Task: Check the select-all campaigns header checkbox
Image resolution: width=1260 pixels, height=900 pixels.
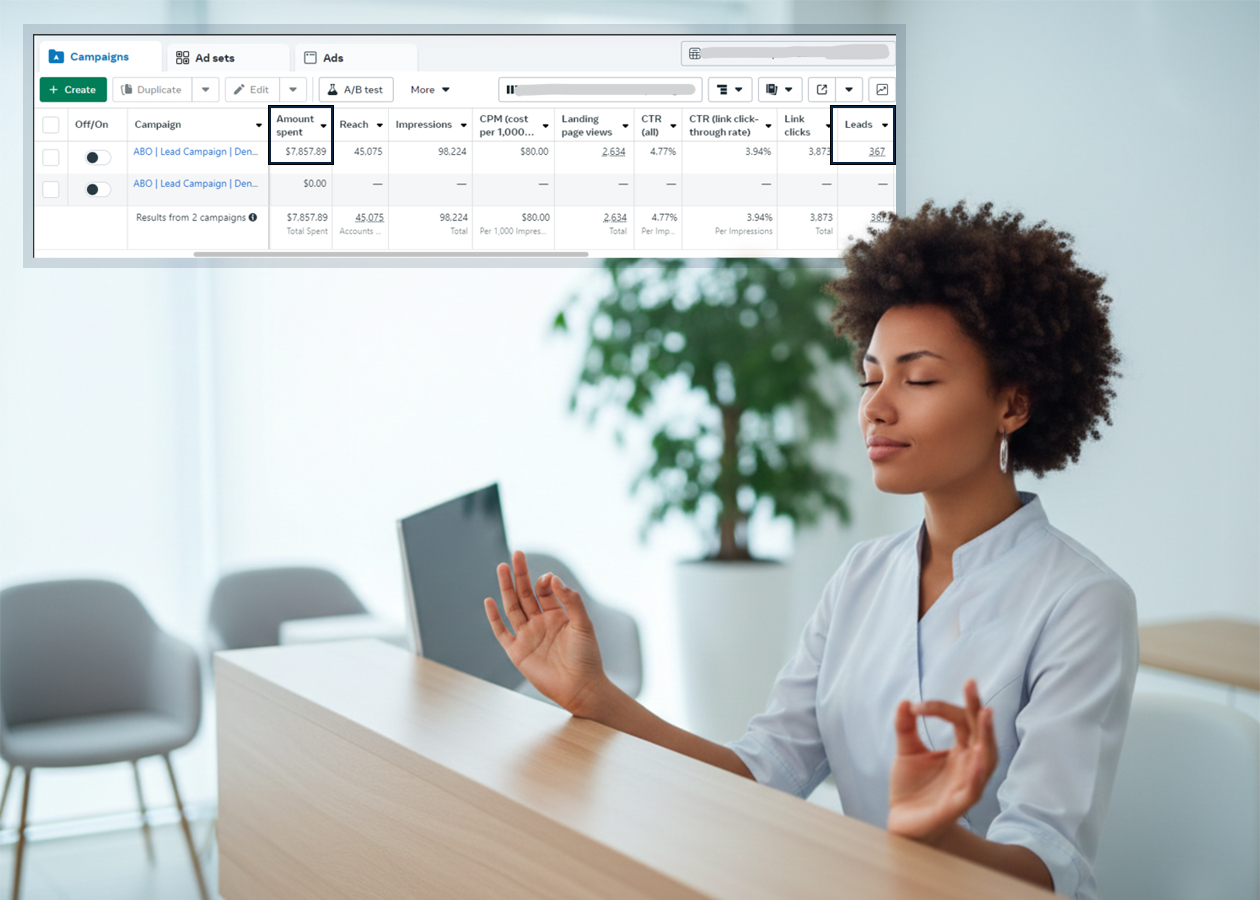Action: pos(51,125)
